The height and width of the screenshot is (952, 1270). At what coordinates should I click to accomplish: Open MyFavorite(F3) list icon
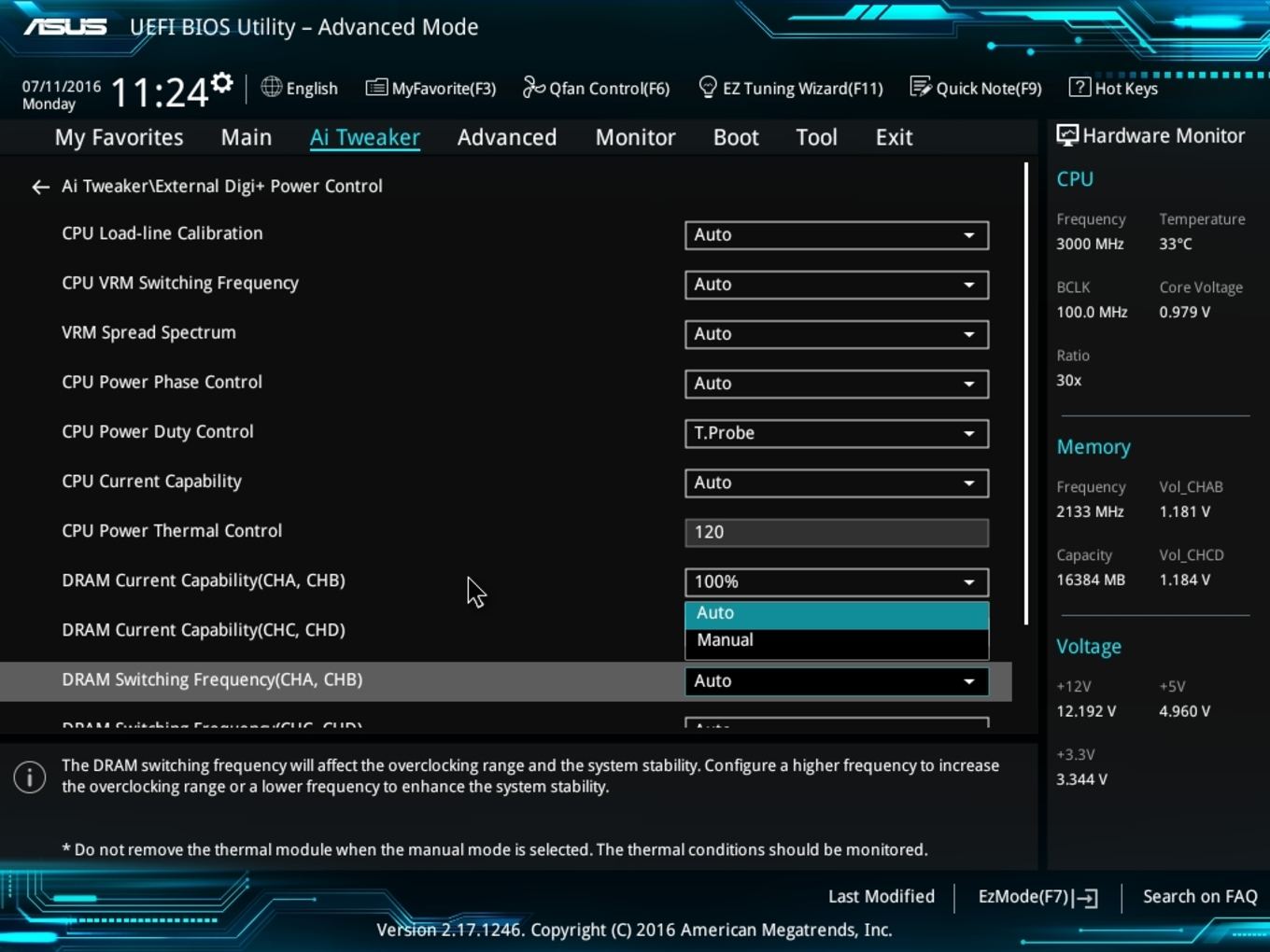coord(376,88)
